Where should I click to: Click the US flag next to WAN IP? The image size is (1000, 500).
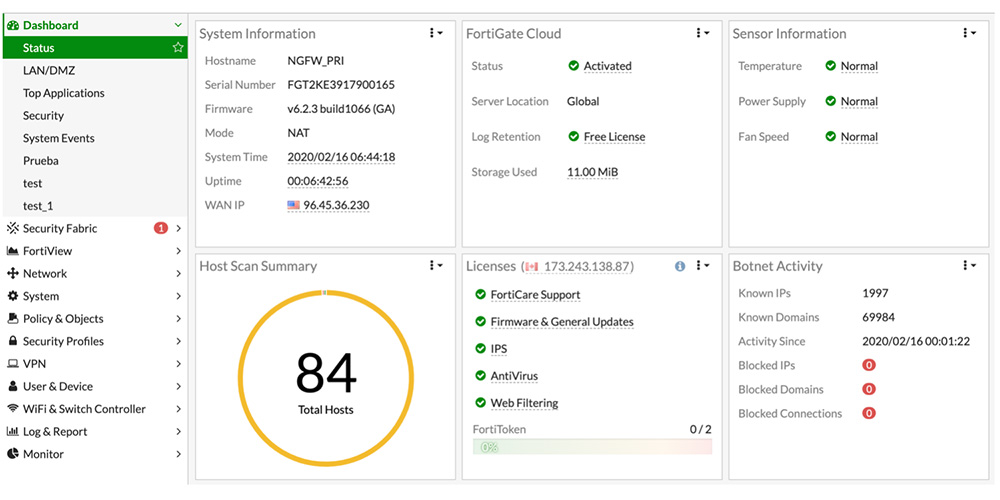pos(293,205)
